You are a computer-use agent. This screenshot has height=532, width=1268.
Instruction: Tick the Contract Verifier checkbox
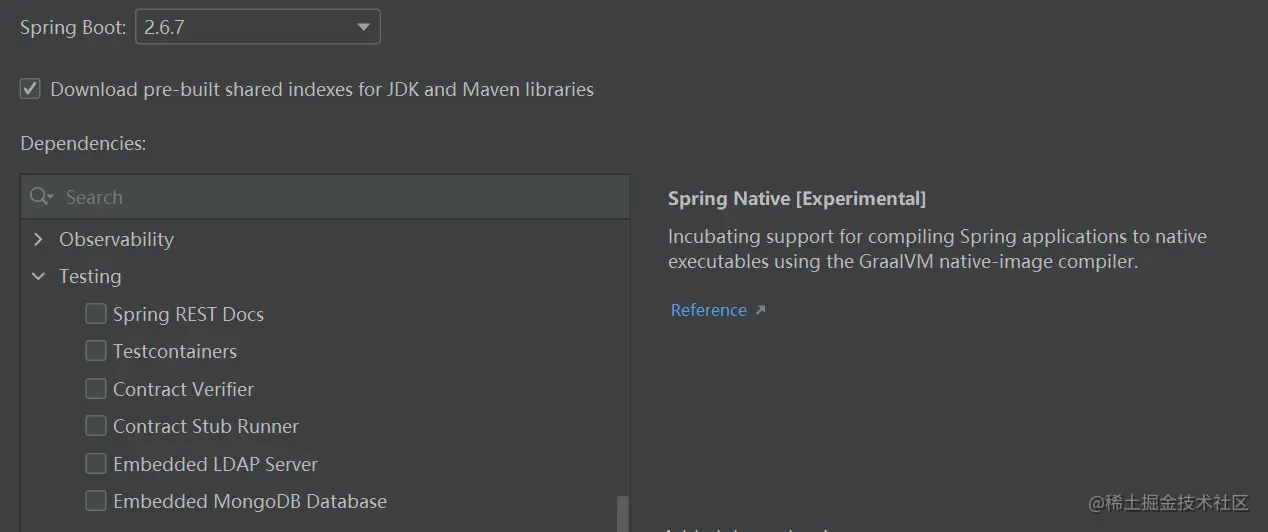[x=96, y=389]
